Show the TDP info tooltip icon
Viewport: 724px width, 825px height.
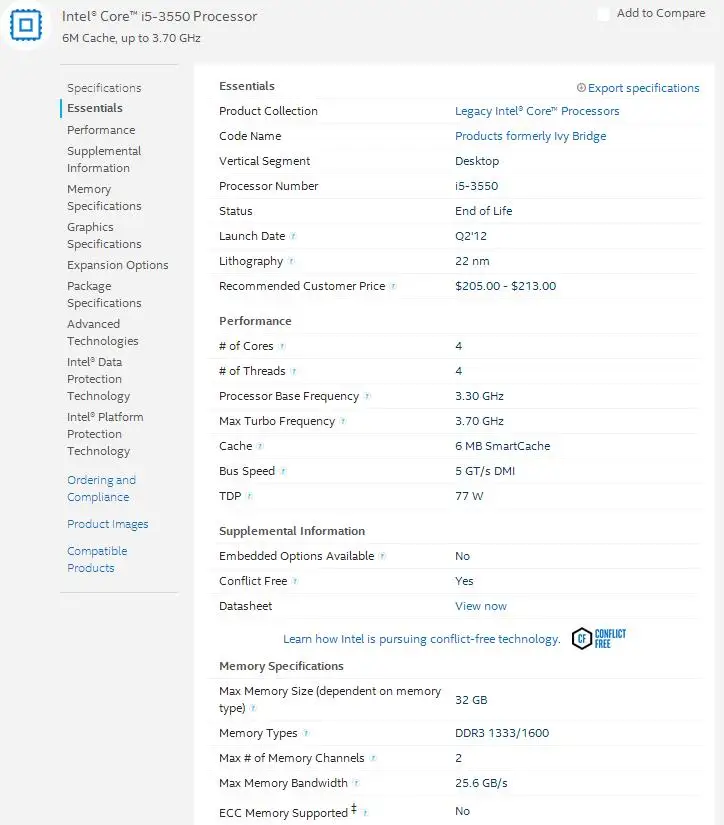coord(250,497)
